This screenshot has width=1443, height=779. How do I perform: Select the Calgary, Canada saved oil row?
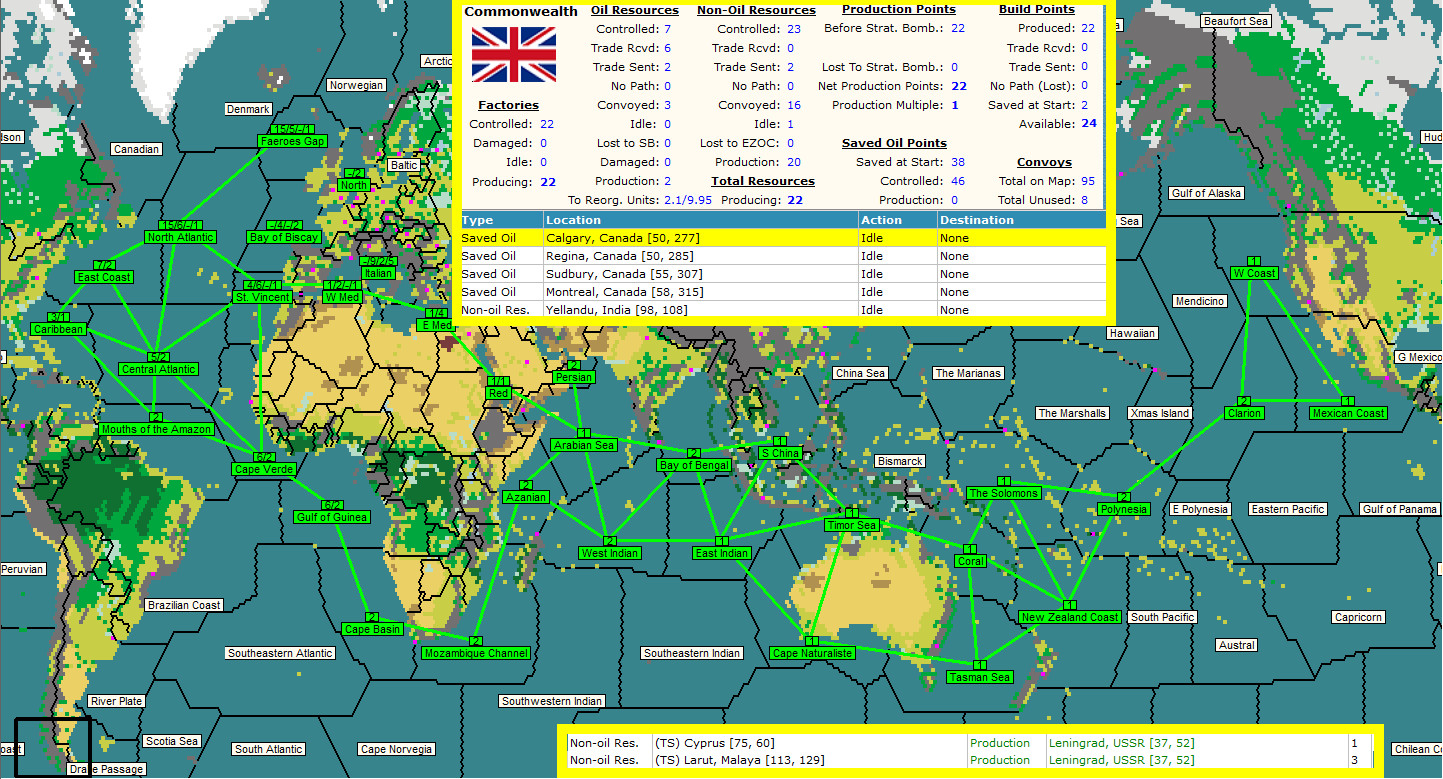tap(782, 238)
